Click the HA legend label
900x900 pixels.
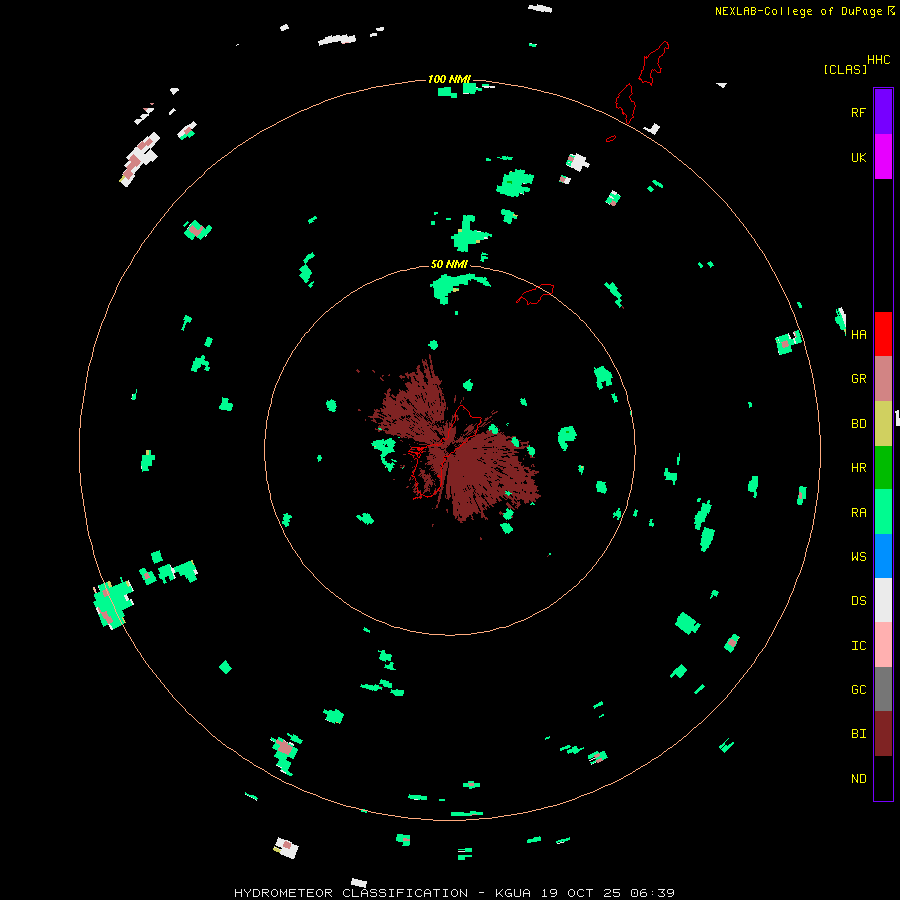(x=858, y=334)
